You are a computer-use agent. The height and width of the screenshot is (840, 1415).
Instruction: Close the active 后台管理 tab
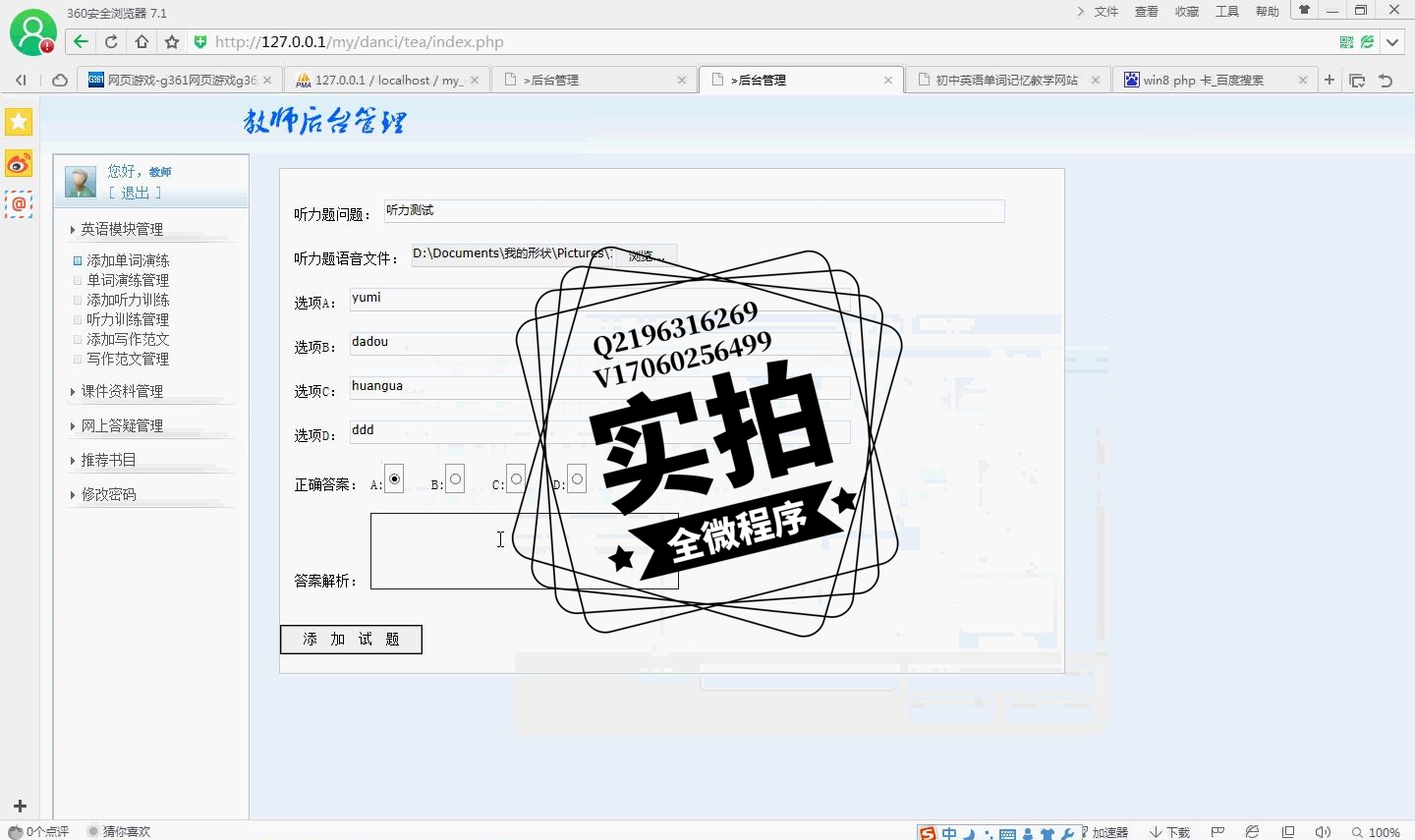coord(888,81)
